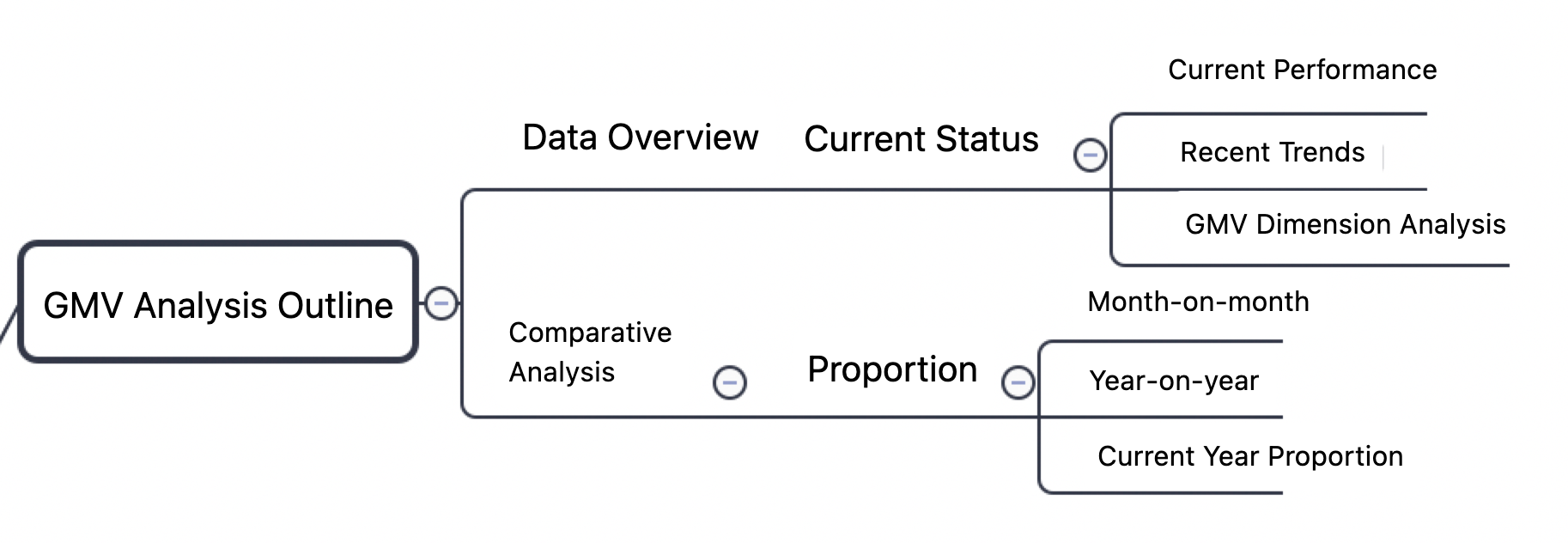Image resolution: width=1568 pixels, height=543 pixels.
Task: Collapse the Proportion branch
Action: [1018, 382]
